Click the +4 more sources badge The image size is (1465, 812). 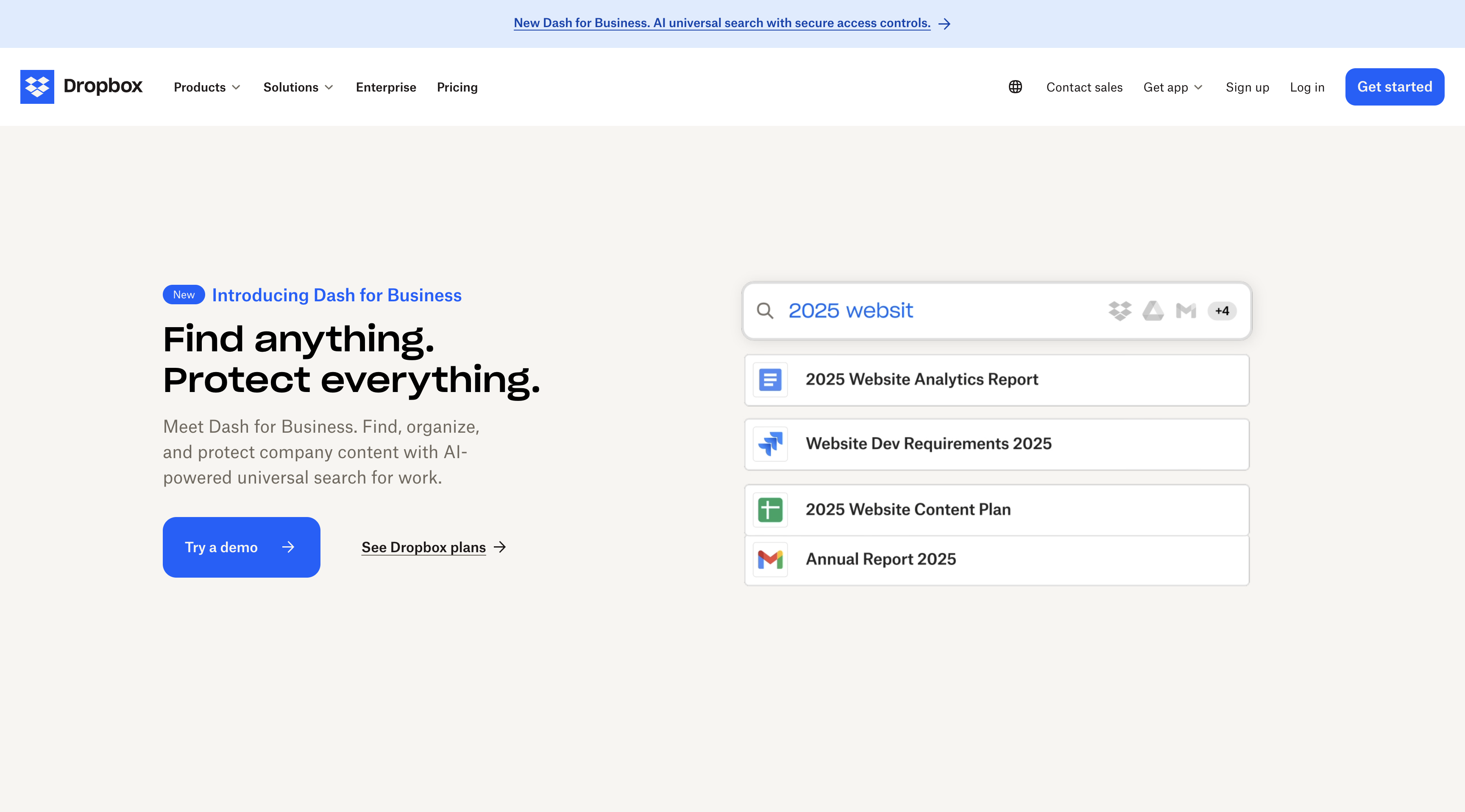[x=1222, y=311]
